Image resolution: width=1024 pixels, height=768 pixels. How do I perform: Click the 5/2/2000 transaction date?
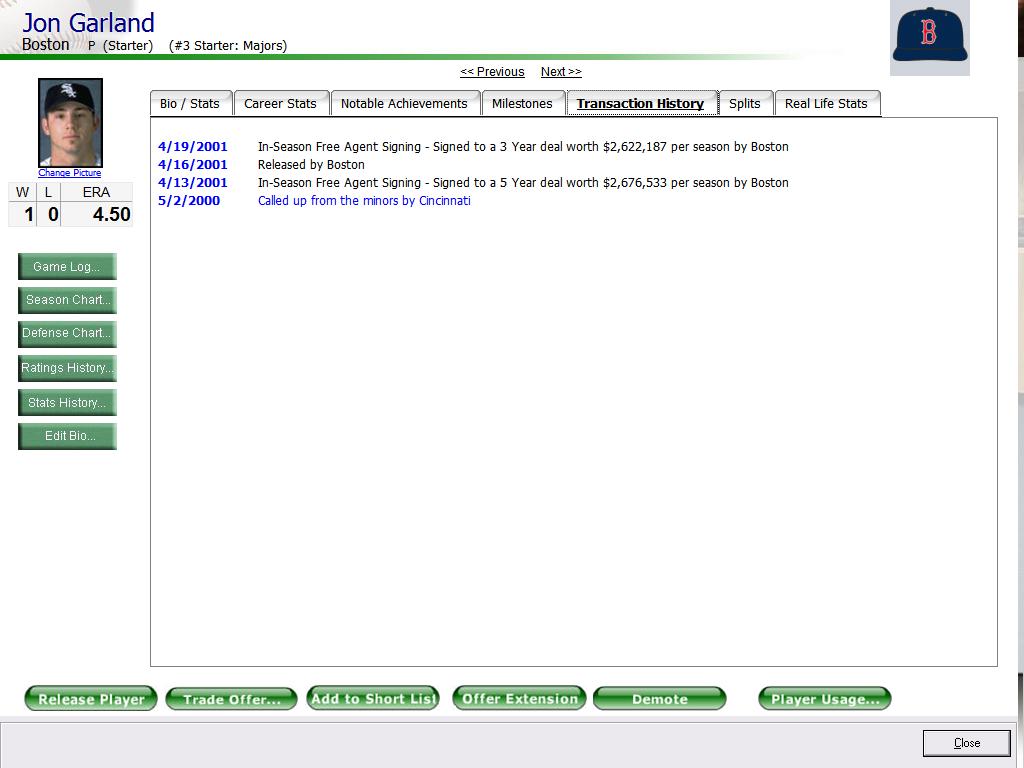click(x=189, y=201)
